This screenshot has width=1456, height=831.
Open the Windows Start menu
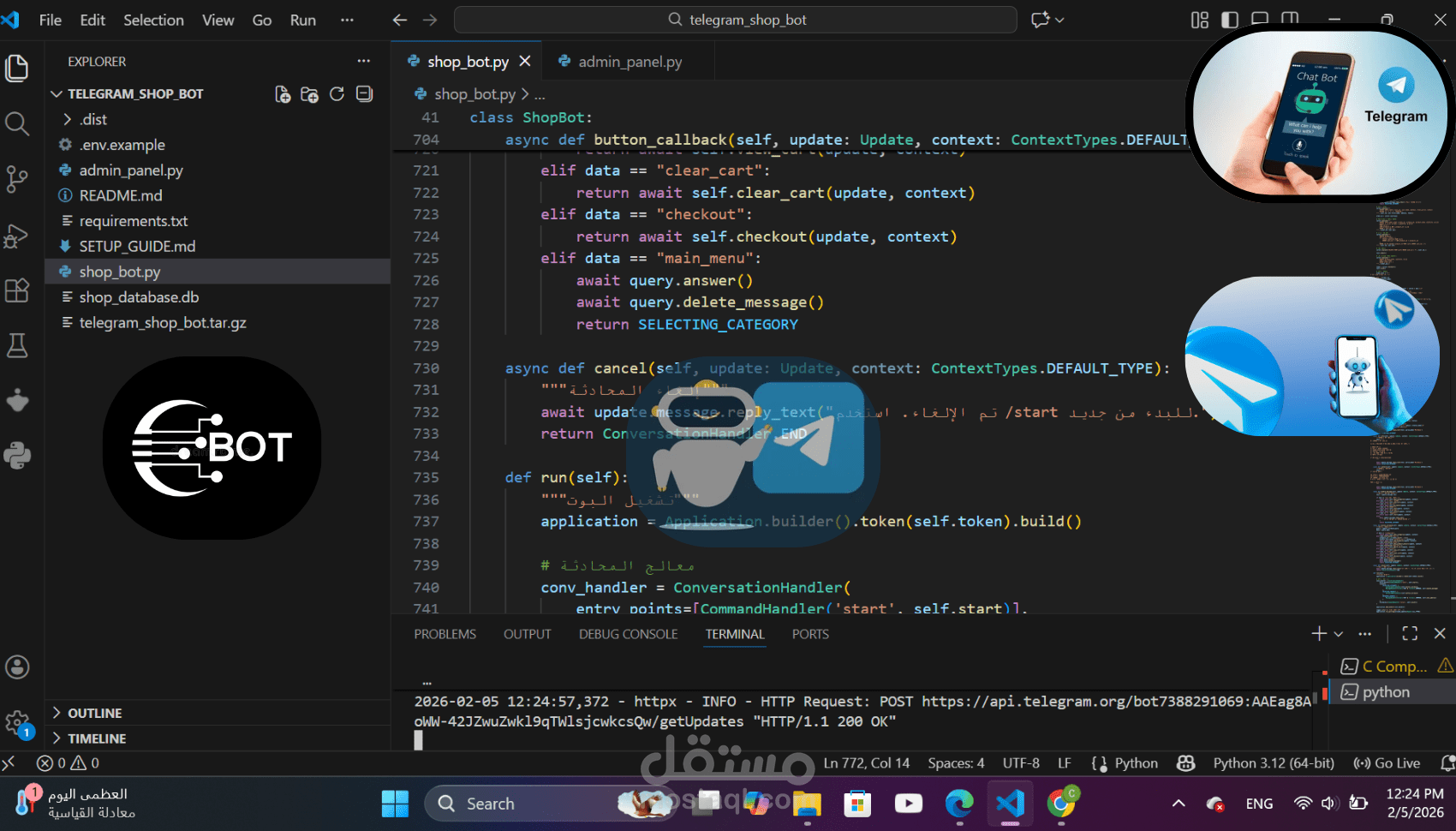395,804
